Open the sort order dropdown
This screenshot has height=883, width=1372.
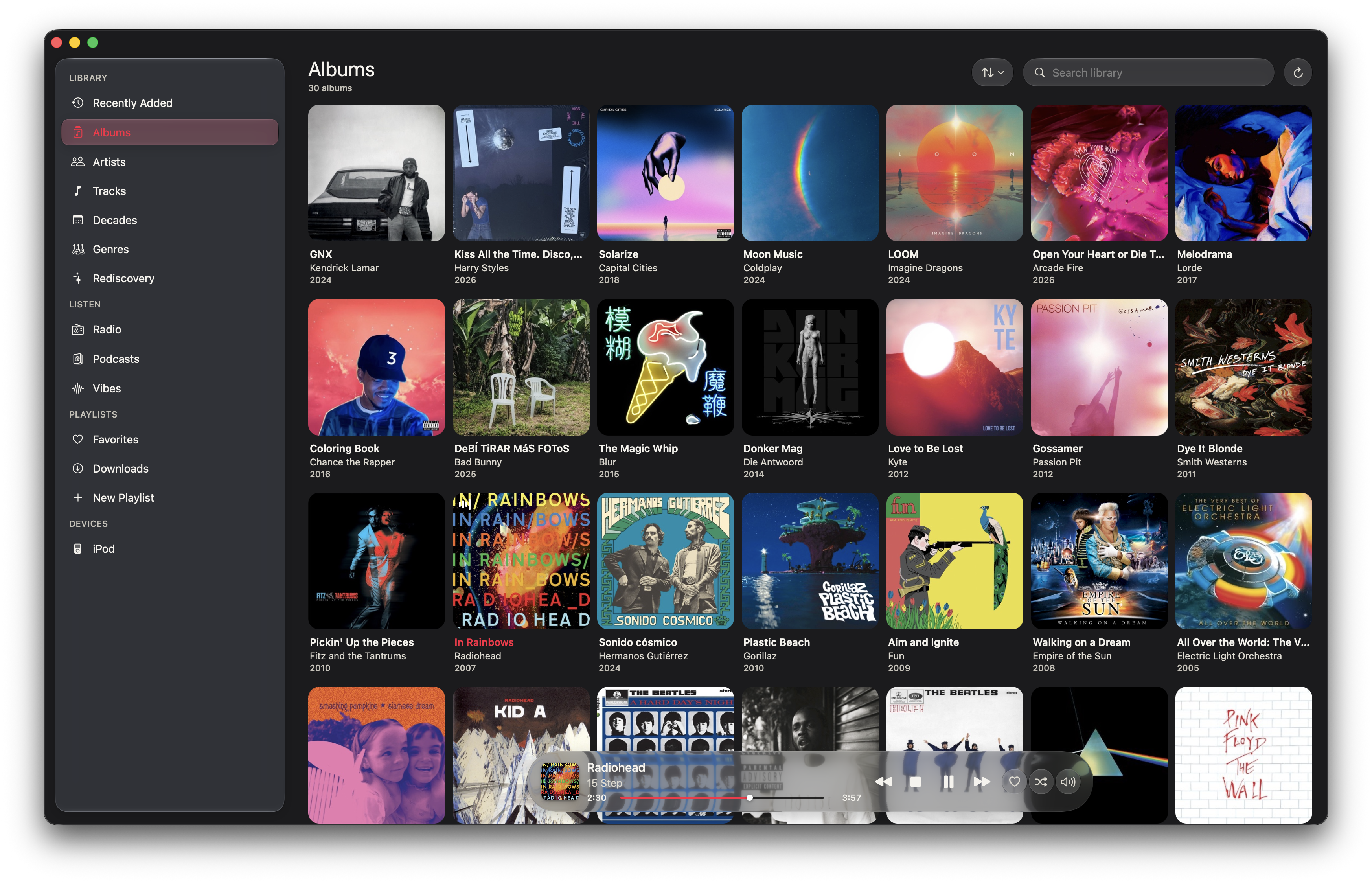tap(993, 72)
